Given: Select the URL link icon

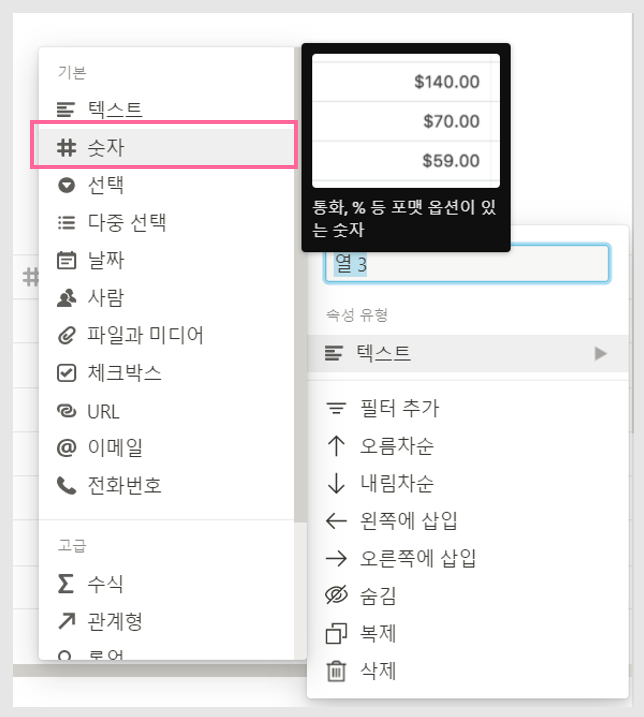Looking at the screenshot, I should click(66, 411).
